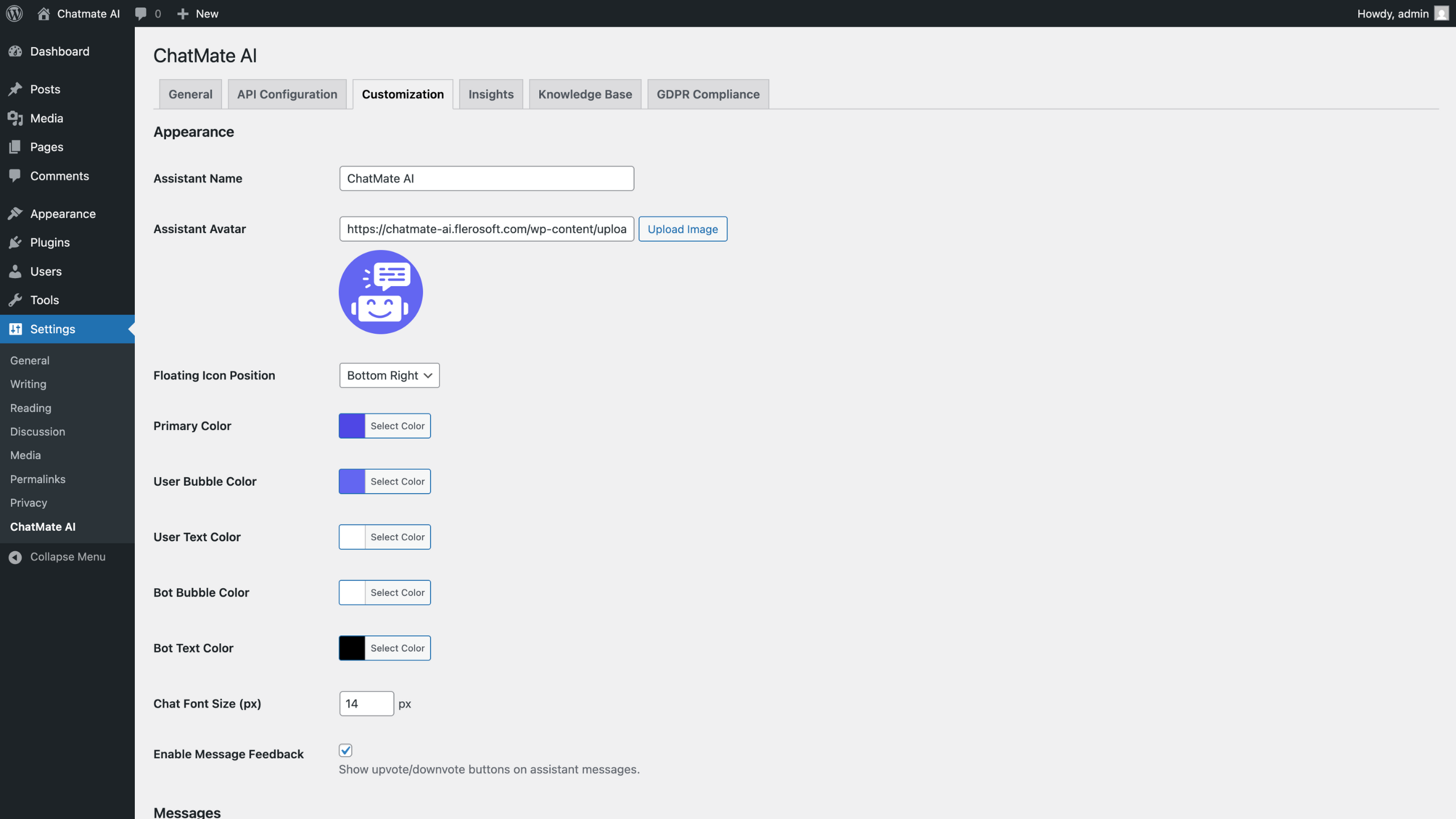The width and height of the screenshot is (1456, 819).
Task: Click the Collapse Menu arrow icon
Action: tap(15, 557)
